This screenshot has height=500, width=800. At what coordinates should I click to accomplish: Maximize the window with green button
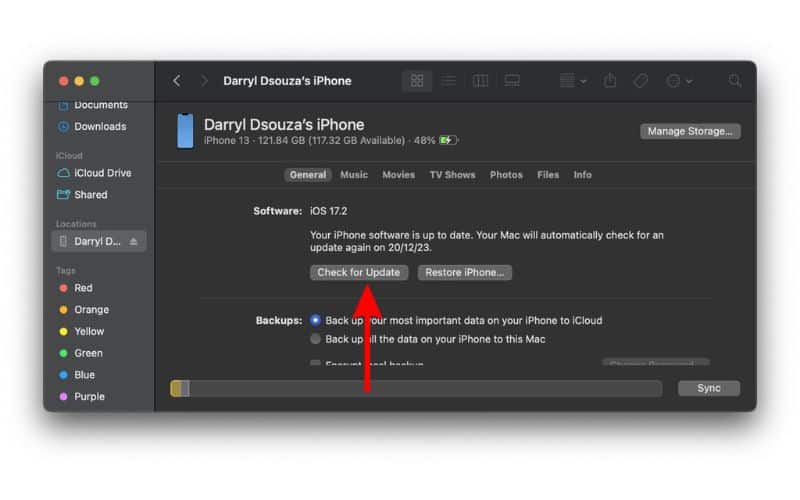point(95,81)
